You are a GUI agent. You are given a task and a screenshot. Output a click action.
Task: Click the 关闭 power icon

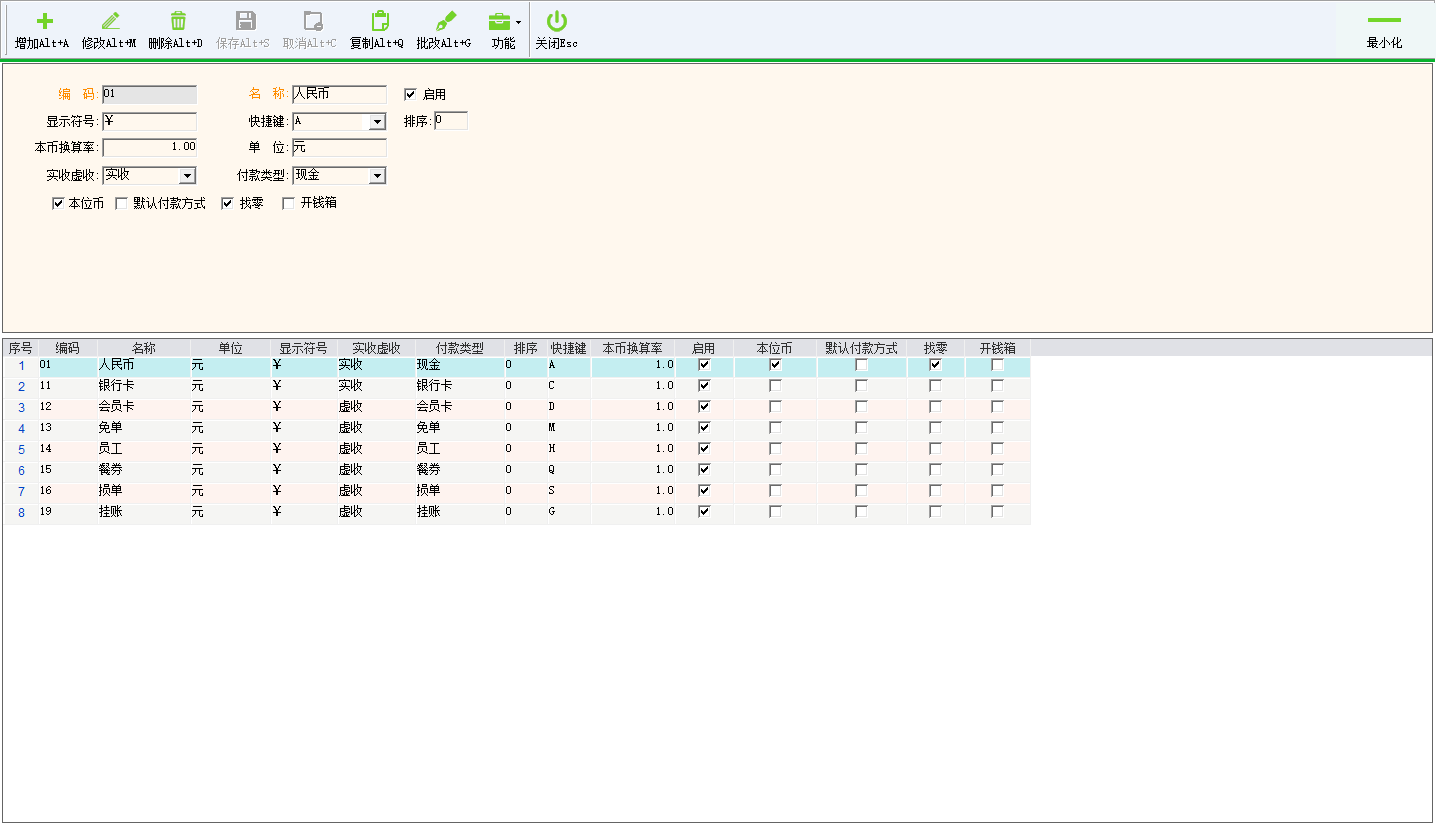click(x=557, y=21)
